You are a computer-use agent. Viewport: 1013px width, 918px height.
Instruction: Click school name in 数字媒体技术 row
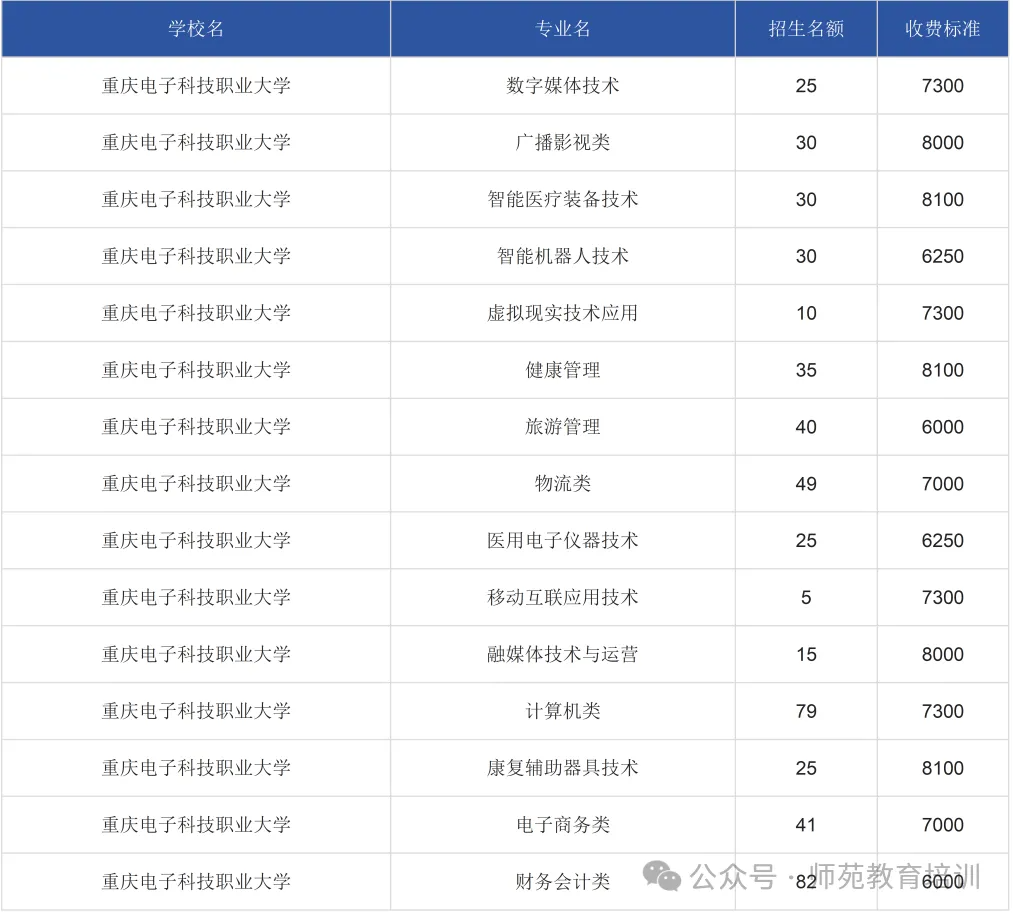[196, 85]
